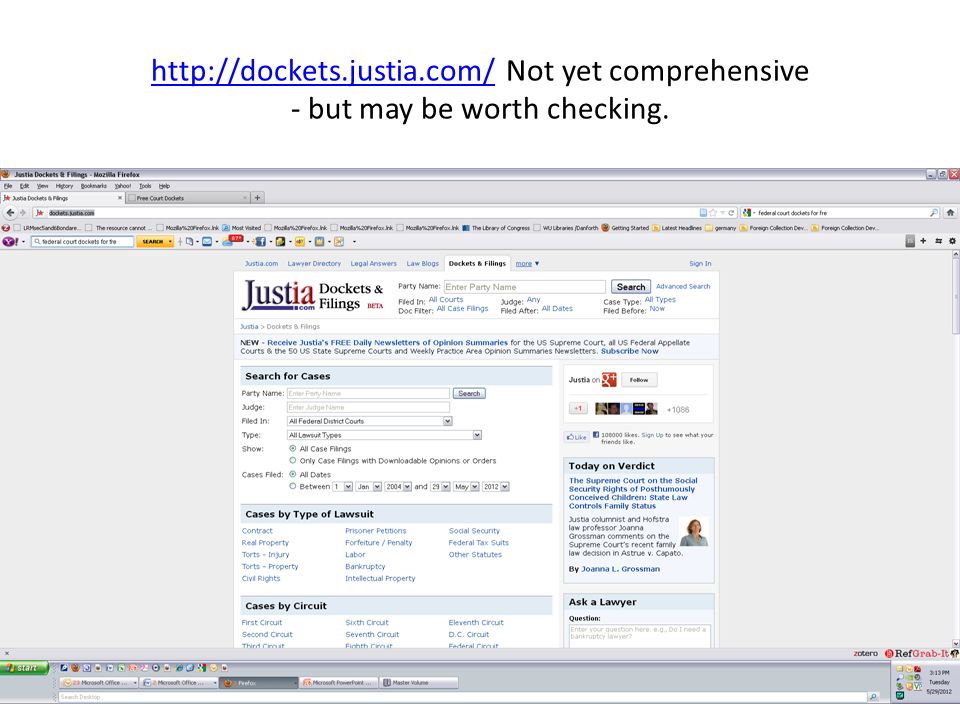Open the start day dropdown showing 1

coord(343,487)
